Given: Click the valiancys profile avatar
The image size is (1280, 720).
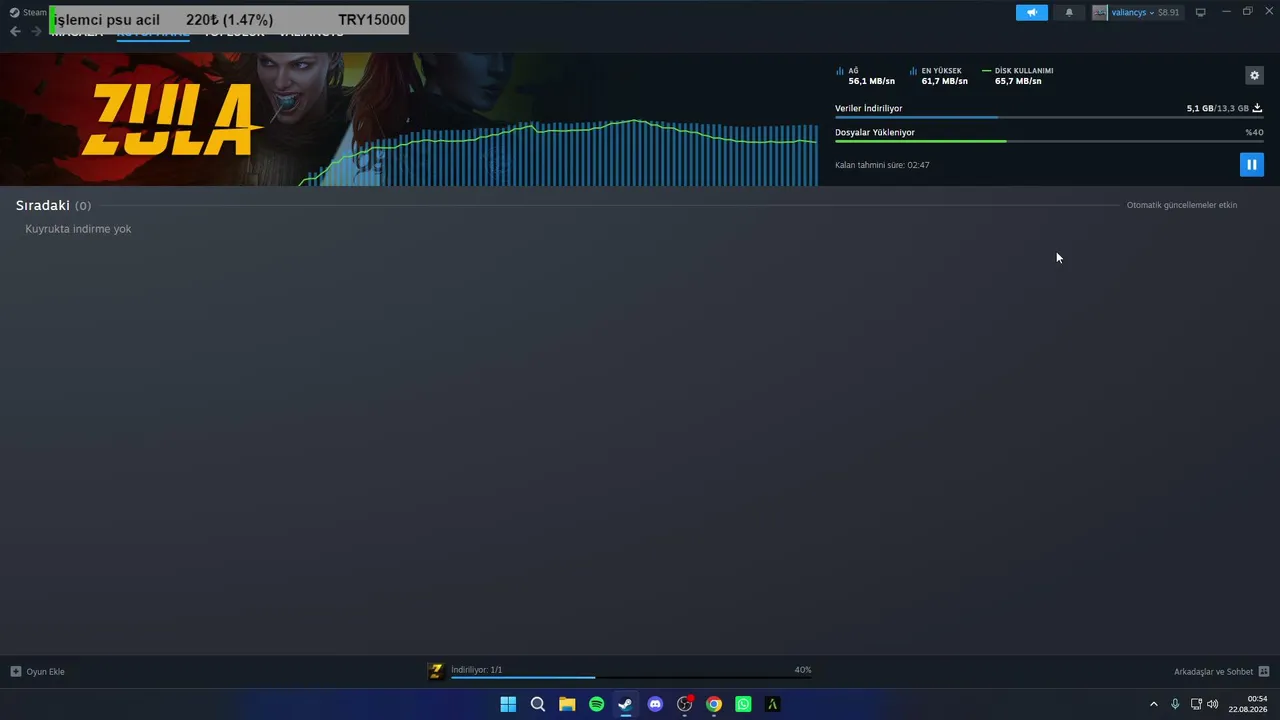Looking at the screenshot, I should coord(1100,13).
